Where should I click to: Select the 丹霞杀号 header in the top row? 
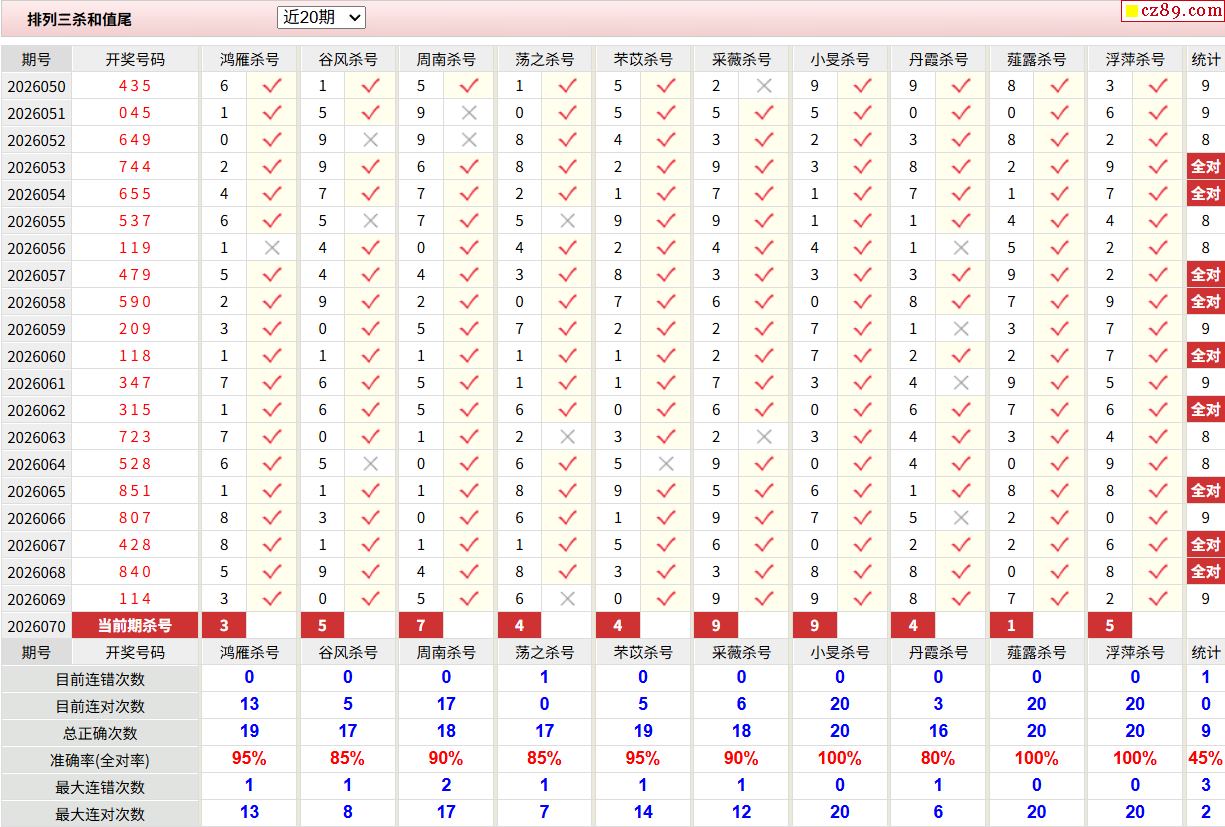939,59
